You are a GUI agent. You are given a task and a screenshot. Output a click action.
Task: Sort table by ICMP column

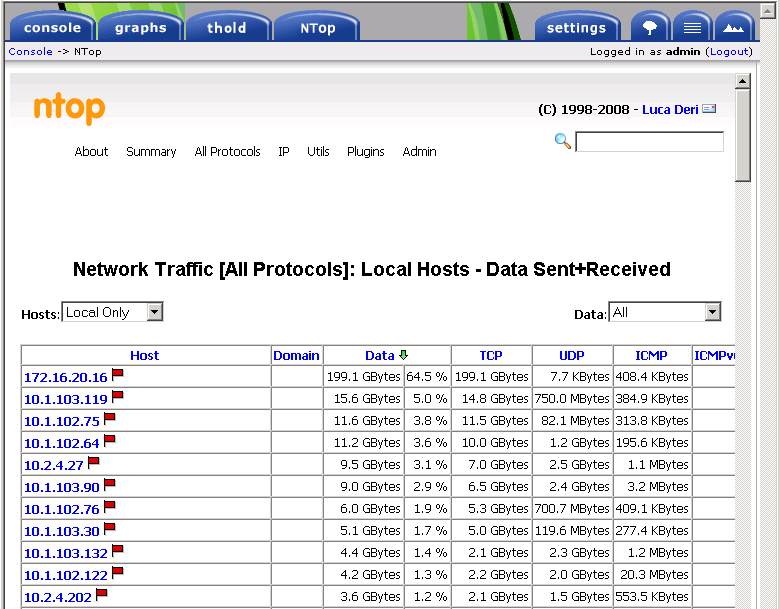651,355
